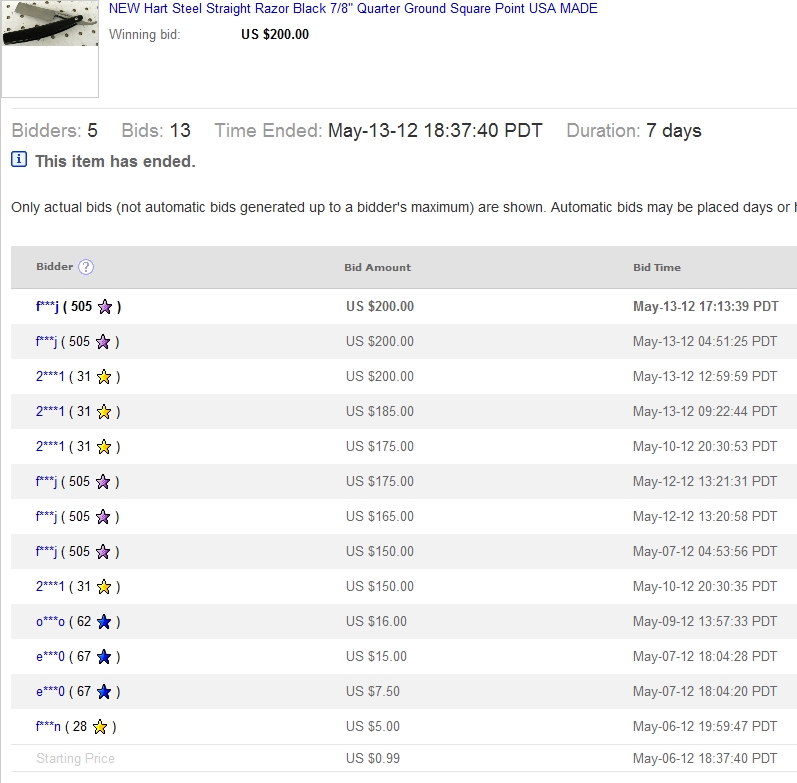Click the info icon beside 'This item has ended'
This screenshot has width=797, height=783.
(x=19, y=159)
